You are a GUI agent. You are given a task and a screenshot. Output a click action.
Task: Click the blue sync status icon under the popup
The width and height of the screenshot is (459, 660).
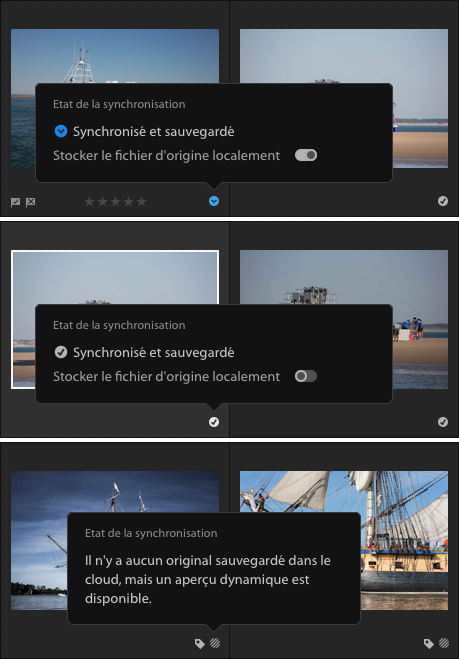click(x=214, y=201)
